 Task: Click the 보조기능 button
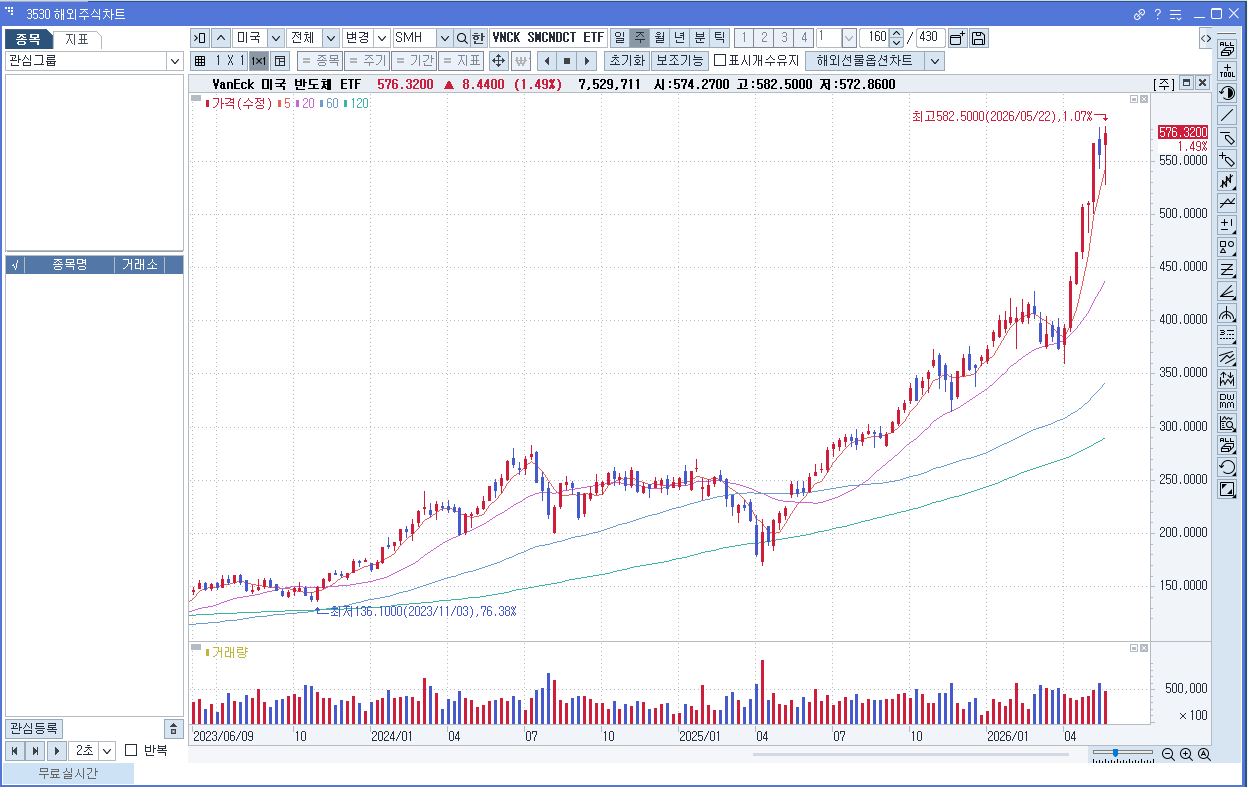coord(680,60)
